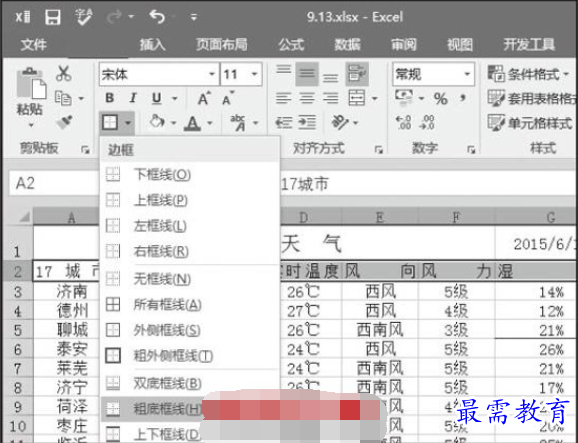The image size is (578, 443).
Task: Undo the last action
Action: click(x=157, y=17)
